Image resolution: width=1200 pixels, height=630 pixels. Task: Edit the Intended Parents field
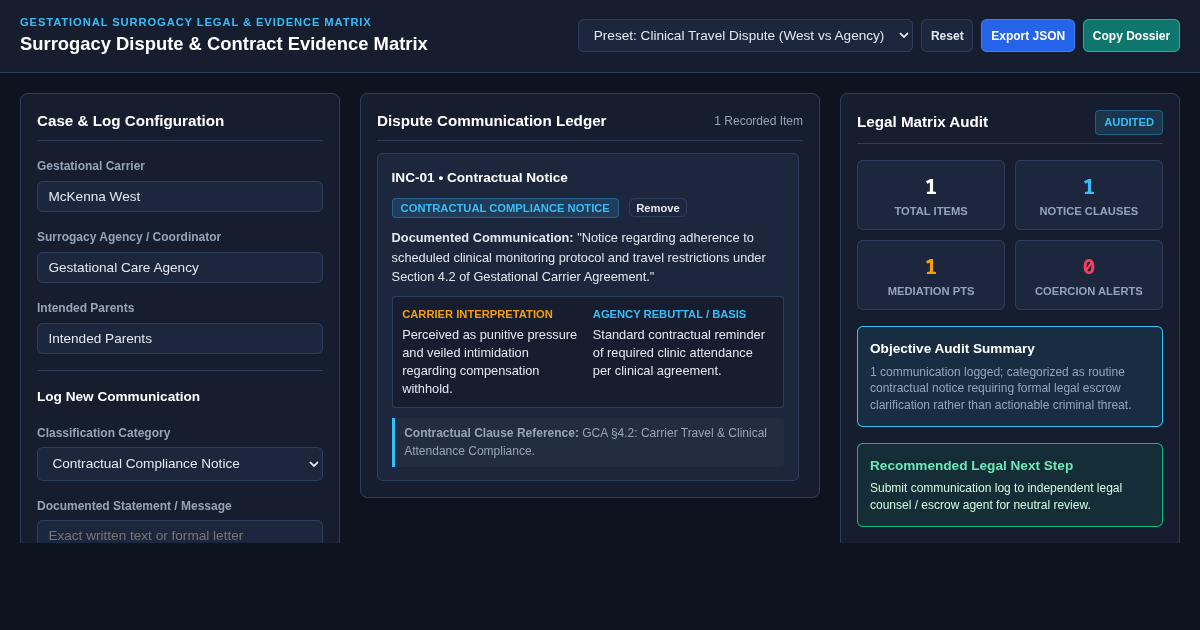[180, 338]
